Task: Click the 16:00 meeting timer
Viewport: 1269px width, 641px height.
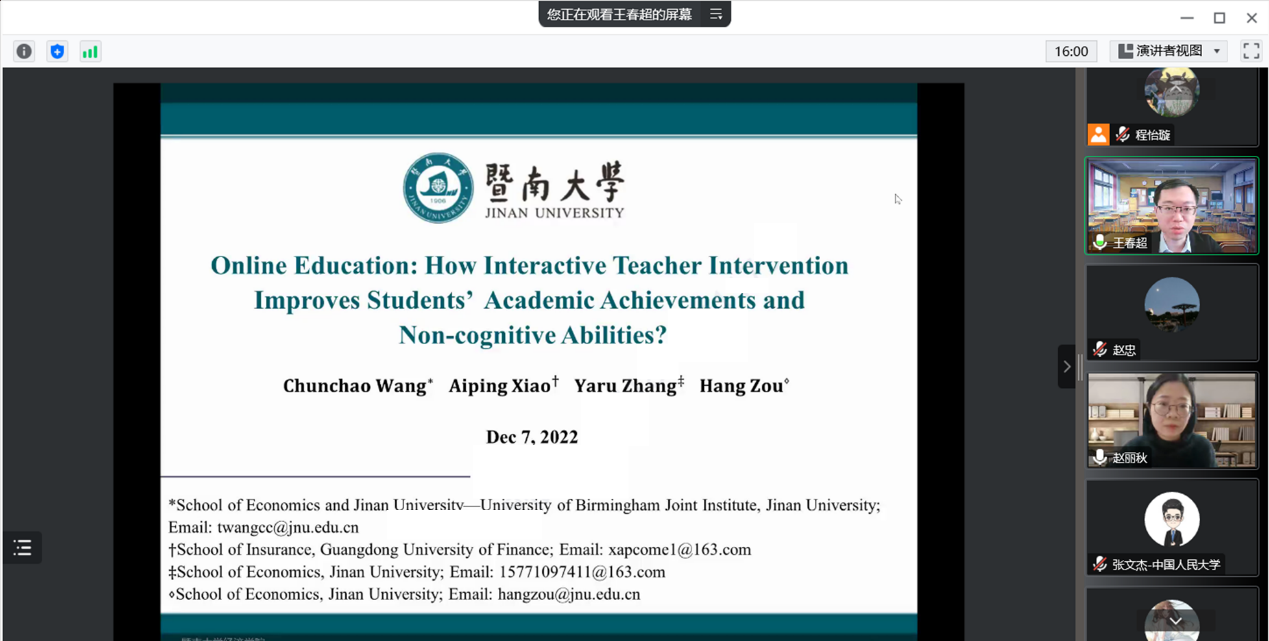Action: pos(1070,51)
